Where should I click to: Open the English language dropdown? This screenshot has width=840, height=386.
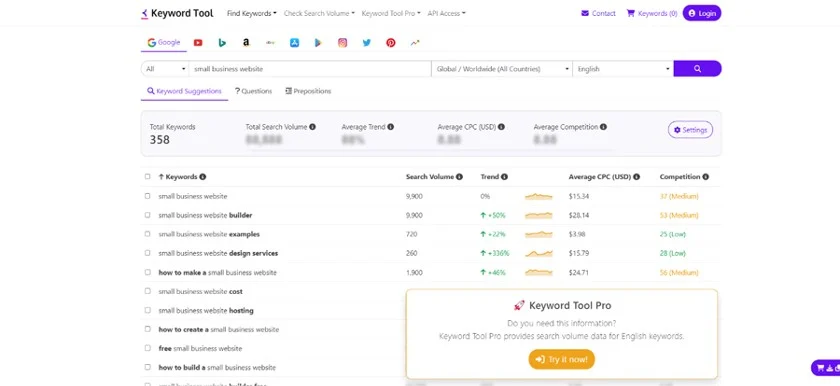click(x=623, y=69)
